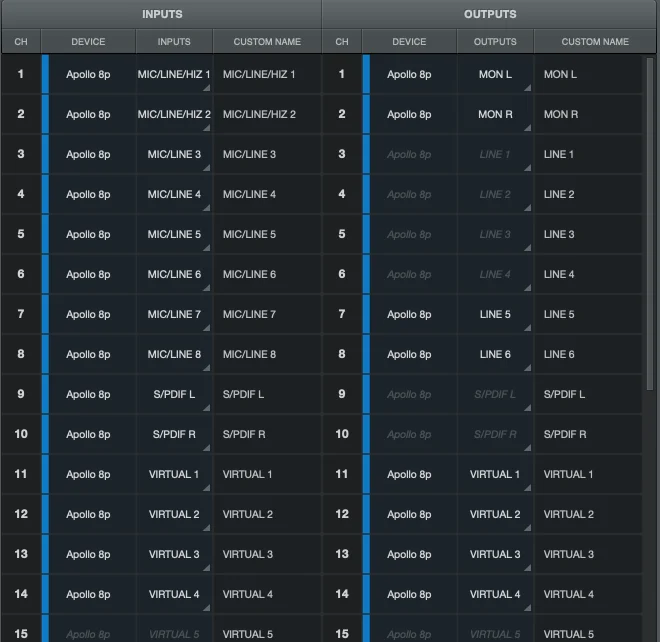Open the LINE 6 output dropdown
The image size is (660, 642).
[x=495, y=354]
